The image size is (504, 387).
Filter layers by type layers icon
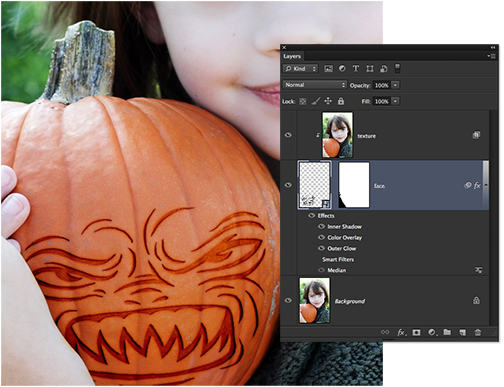click(x=356, y=69)
